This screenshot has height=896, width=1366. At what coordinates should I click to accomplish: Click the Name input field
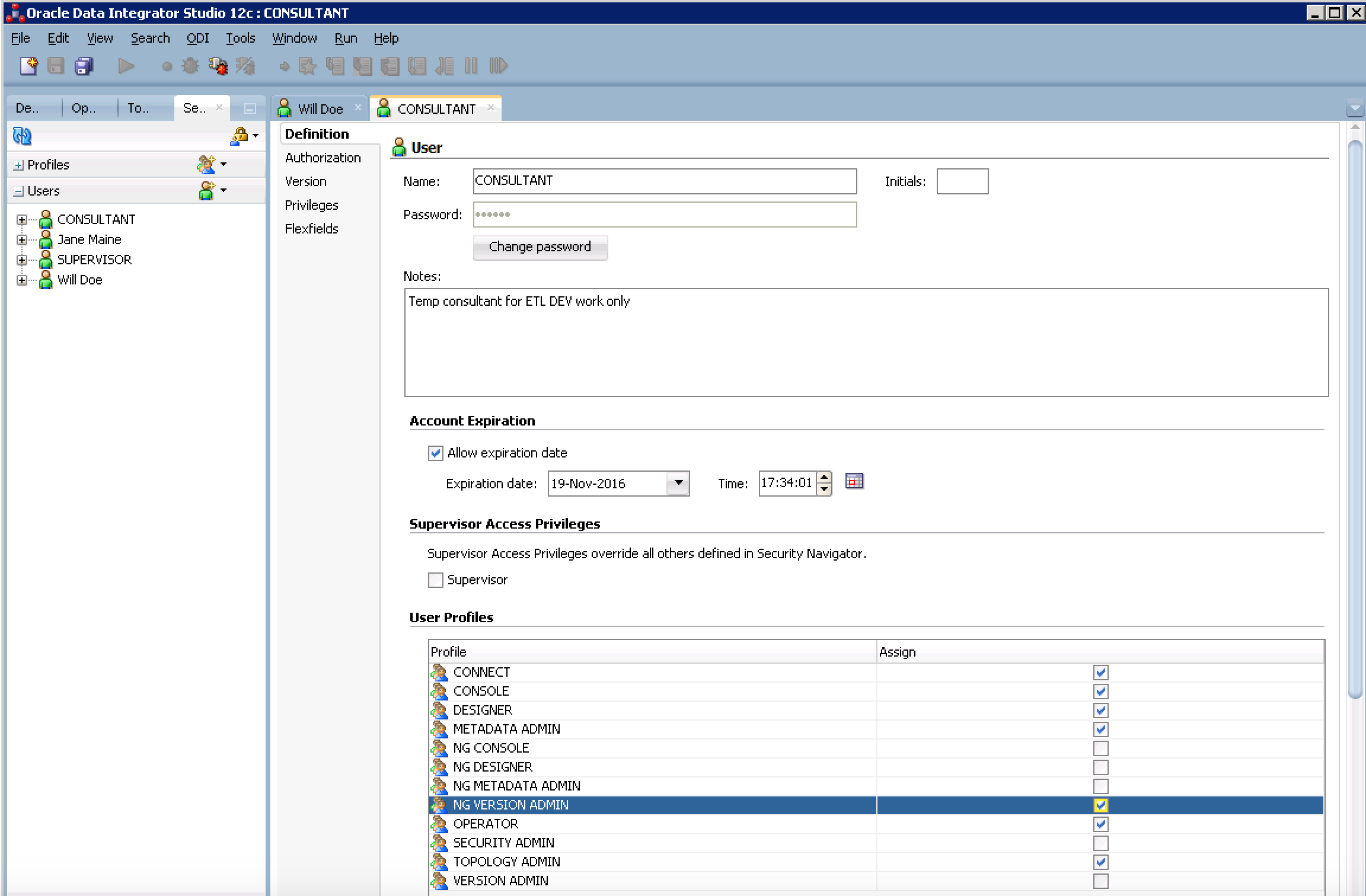[x=663, y=182]
